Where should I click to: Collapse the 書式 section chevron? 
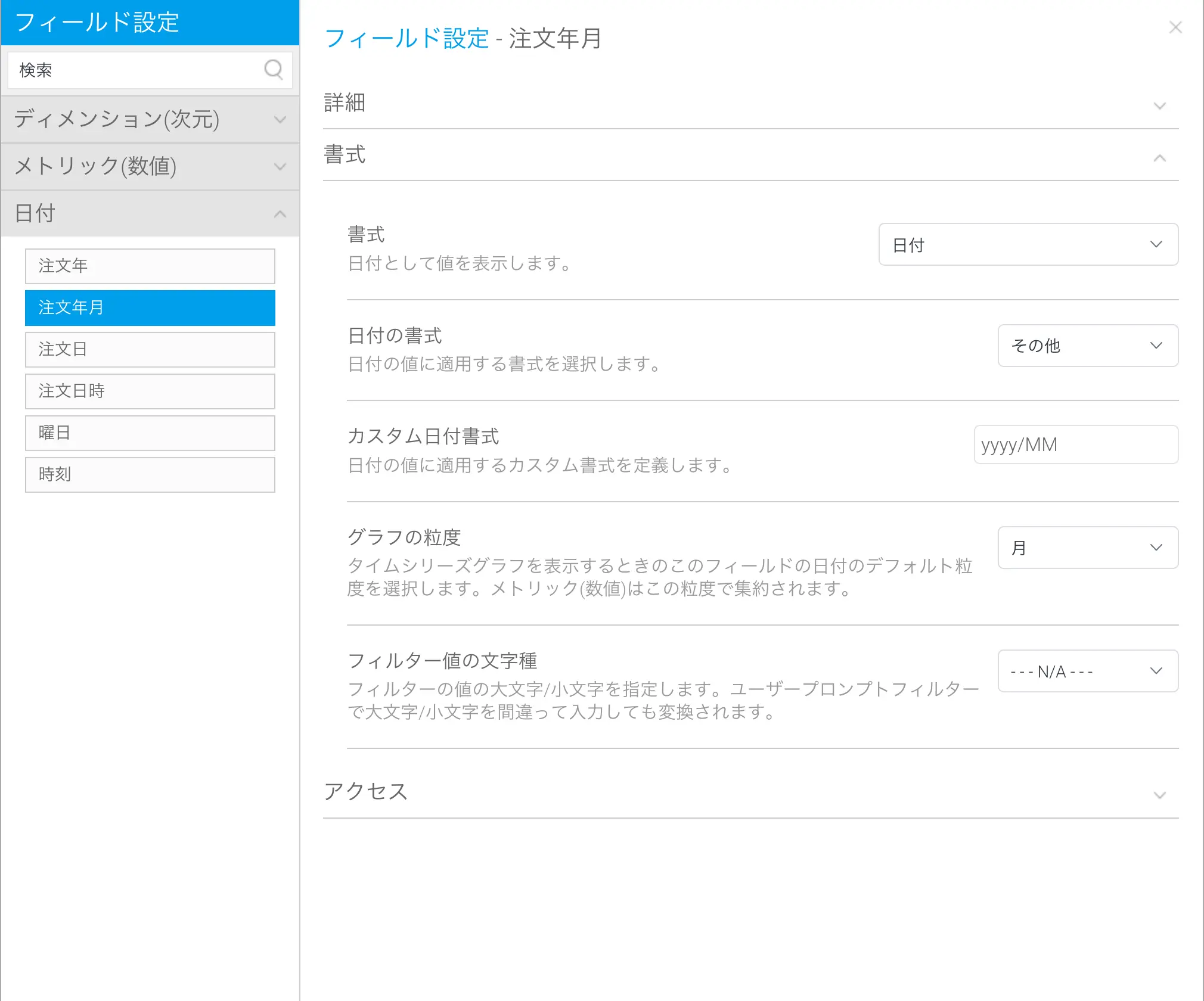coord(1159,158)
